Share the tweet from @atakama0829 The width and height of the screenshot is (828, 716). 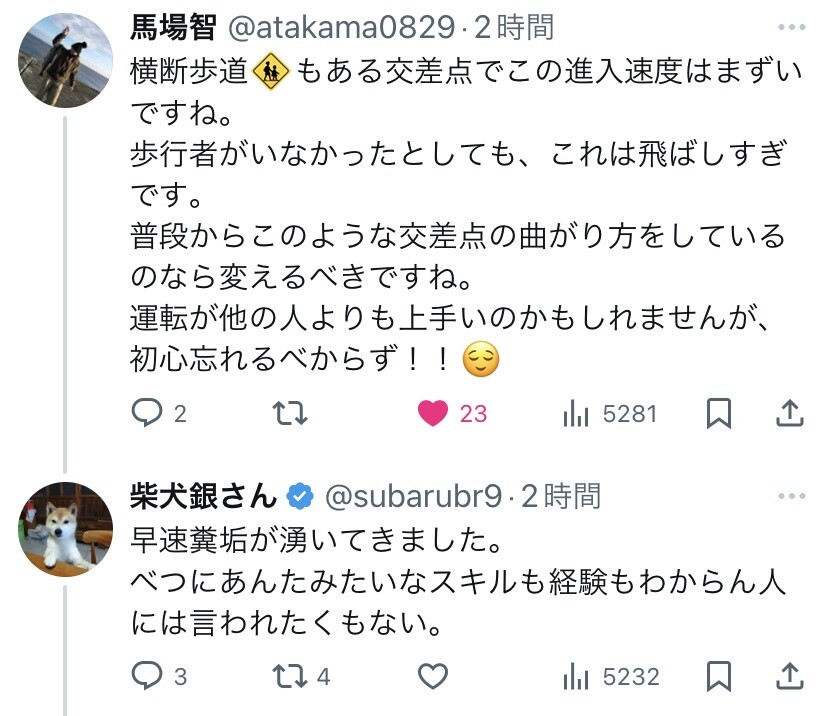click(789, 413)
